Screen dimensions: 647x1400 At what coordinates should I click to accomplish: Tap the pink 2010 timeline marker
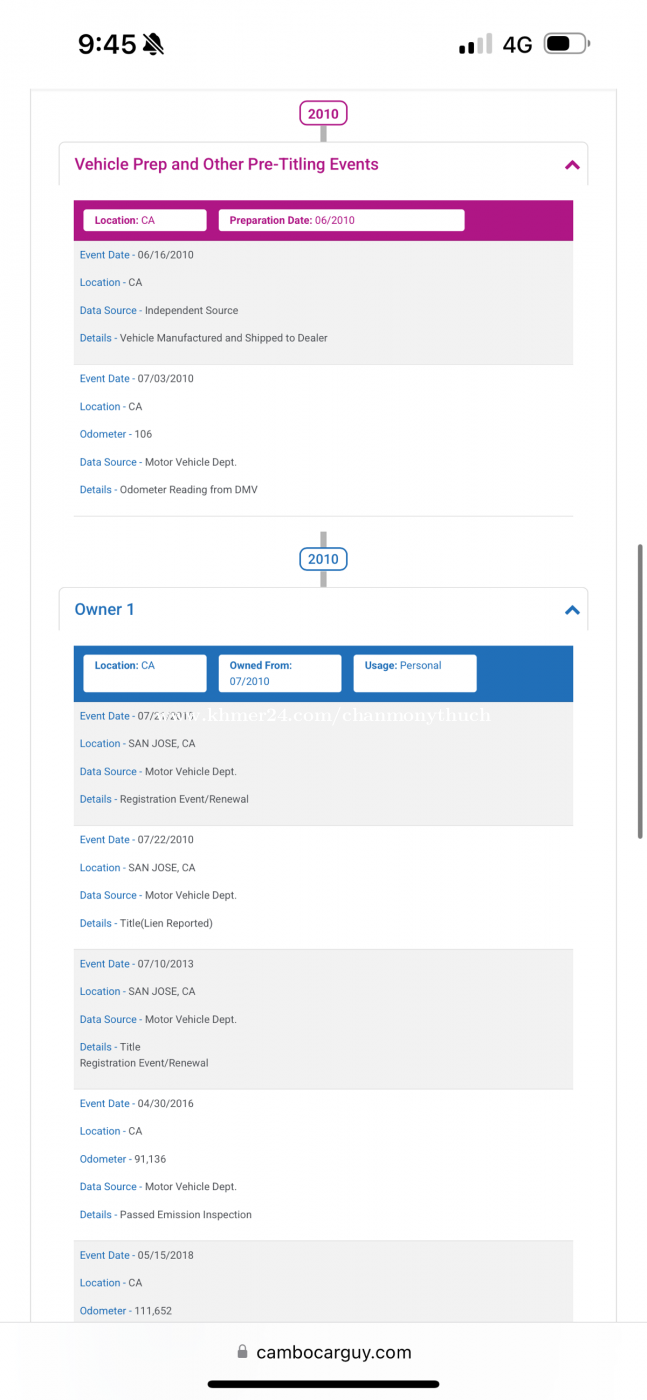323,114
